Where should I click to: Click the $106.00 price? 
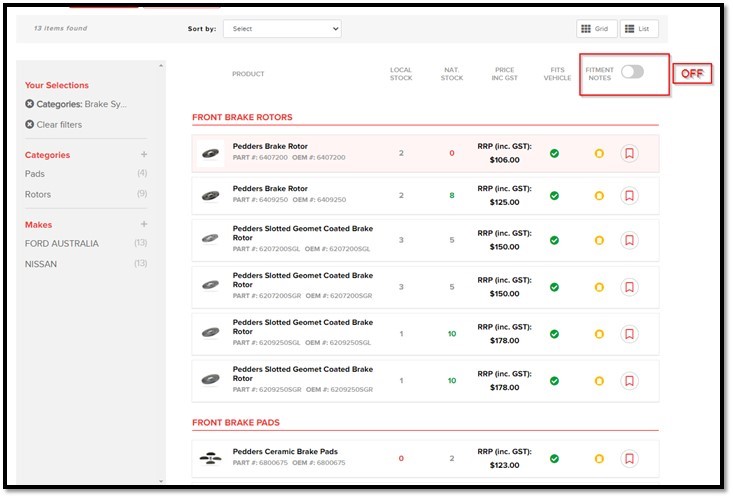(x=504, y=160)
